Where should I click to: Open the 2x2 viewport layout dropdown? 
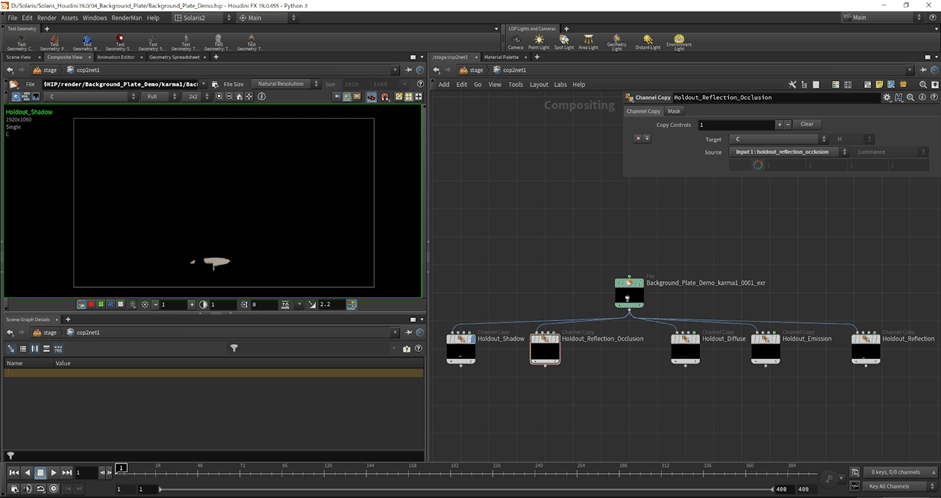click(196, 97)
